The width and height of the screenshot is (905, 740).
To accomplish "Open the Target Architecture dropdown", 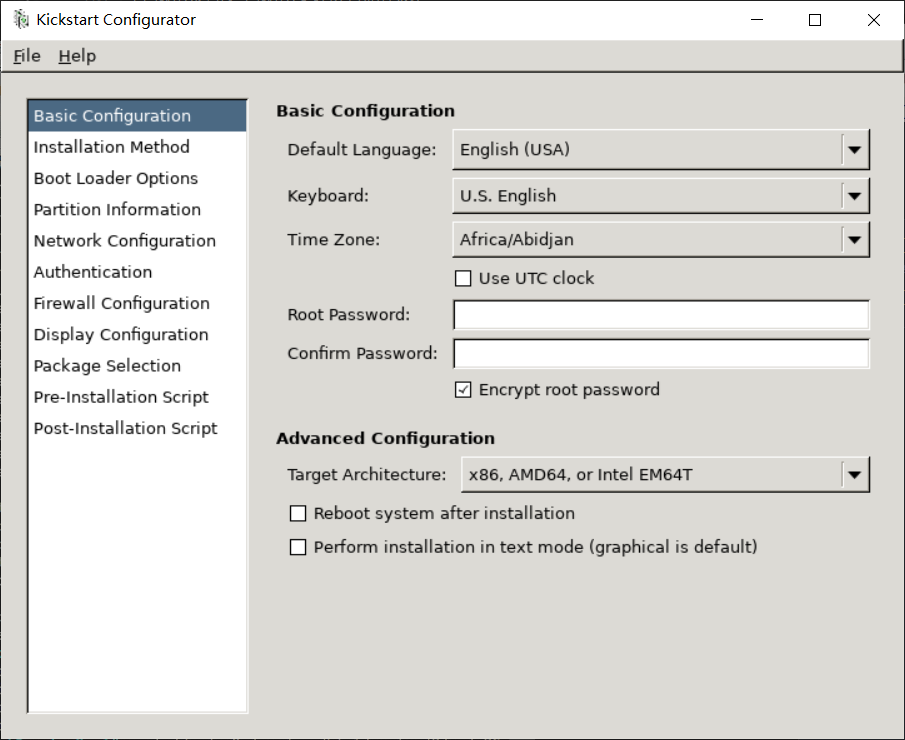I will point(854,475).
